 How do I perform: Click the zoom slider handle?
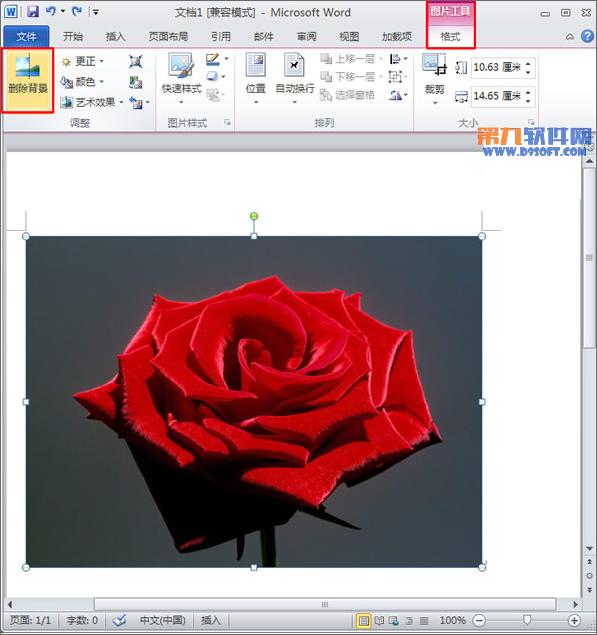pos(527,620)
